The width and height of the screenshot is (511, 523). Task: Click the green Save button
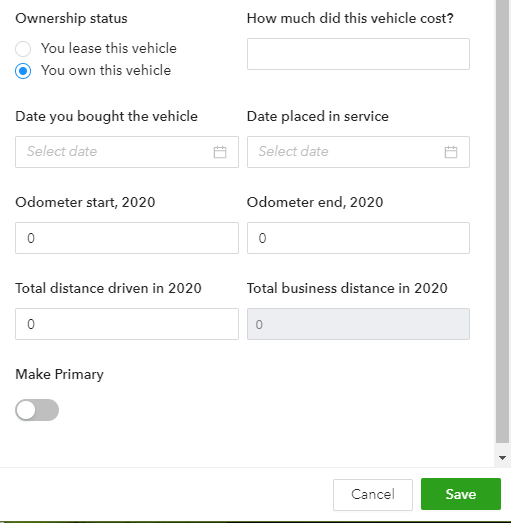461,494
